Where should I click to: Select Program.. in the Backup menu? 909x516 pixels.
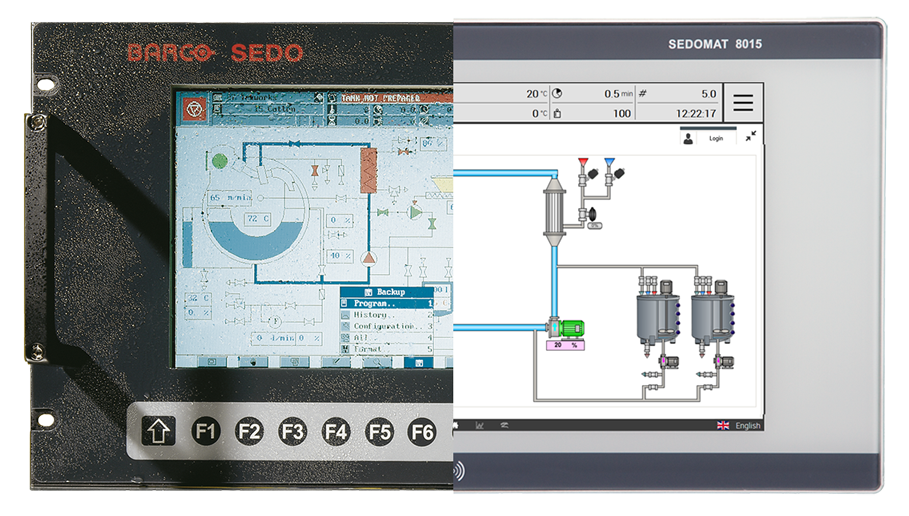(x=387, y=303)
